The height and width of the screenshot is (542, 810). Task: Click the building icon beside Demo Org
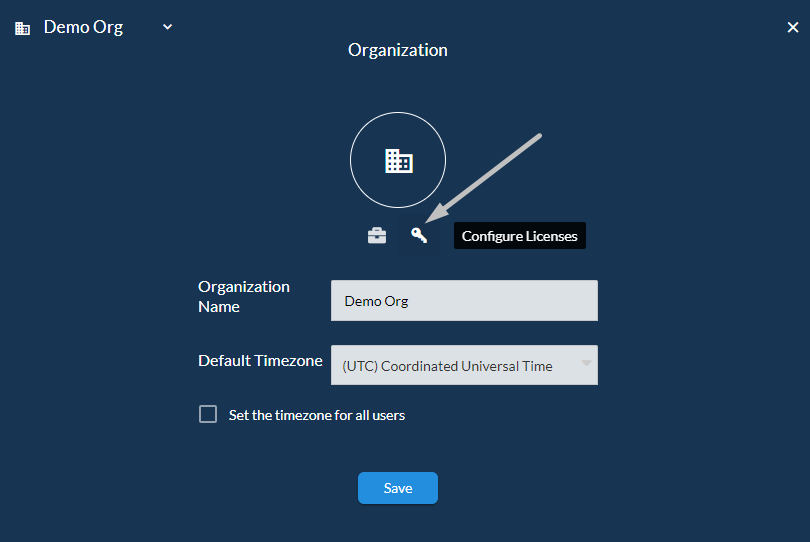pyautogui.click(x=22, y=28)
